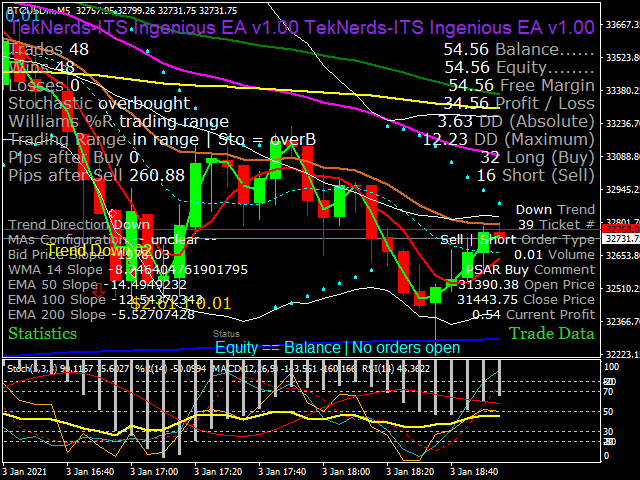
Task: Click the Losses 0 statistic
Action: 44,85
